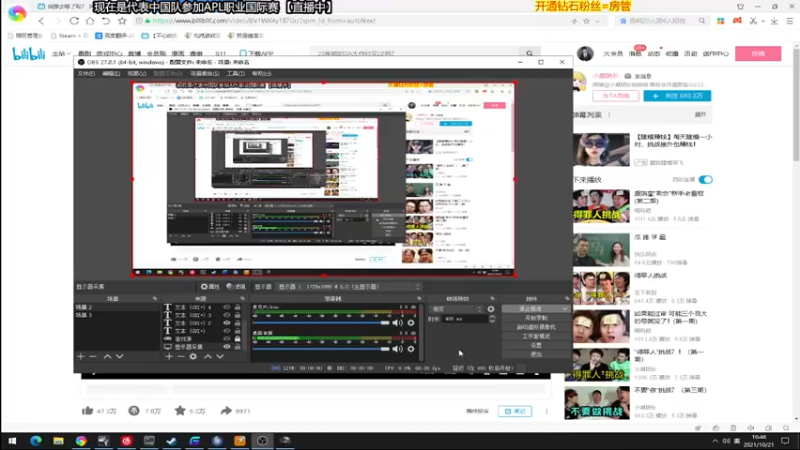Add a new source with the plus icon

[x=169, y=356]
